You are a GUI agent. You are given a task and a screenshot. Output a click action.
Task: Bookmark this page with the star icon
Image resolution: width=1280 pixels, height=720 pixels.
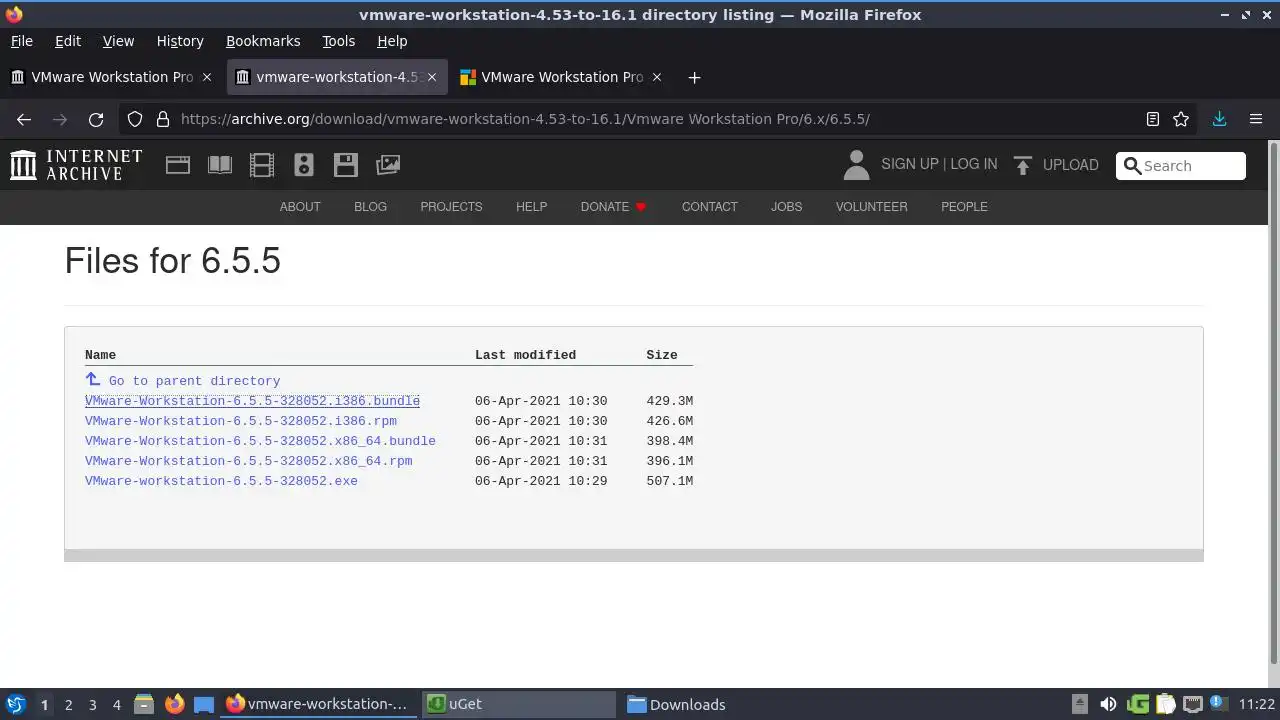tap(1181, 119)
